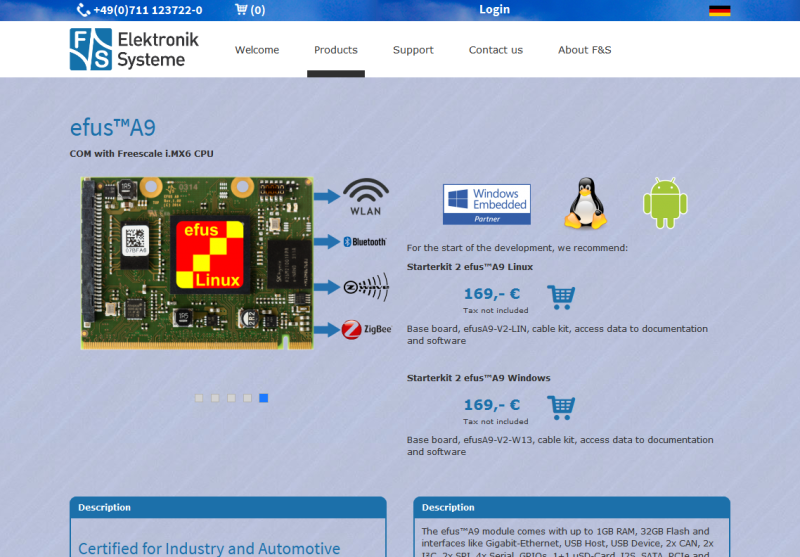Add Starterkit 2 efusA9 Linux to cart
This screenshot has width=800, height=557.
[x=561, y=297]
